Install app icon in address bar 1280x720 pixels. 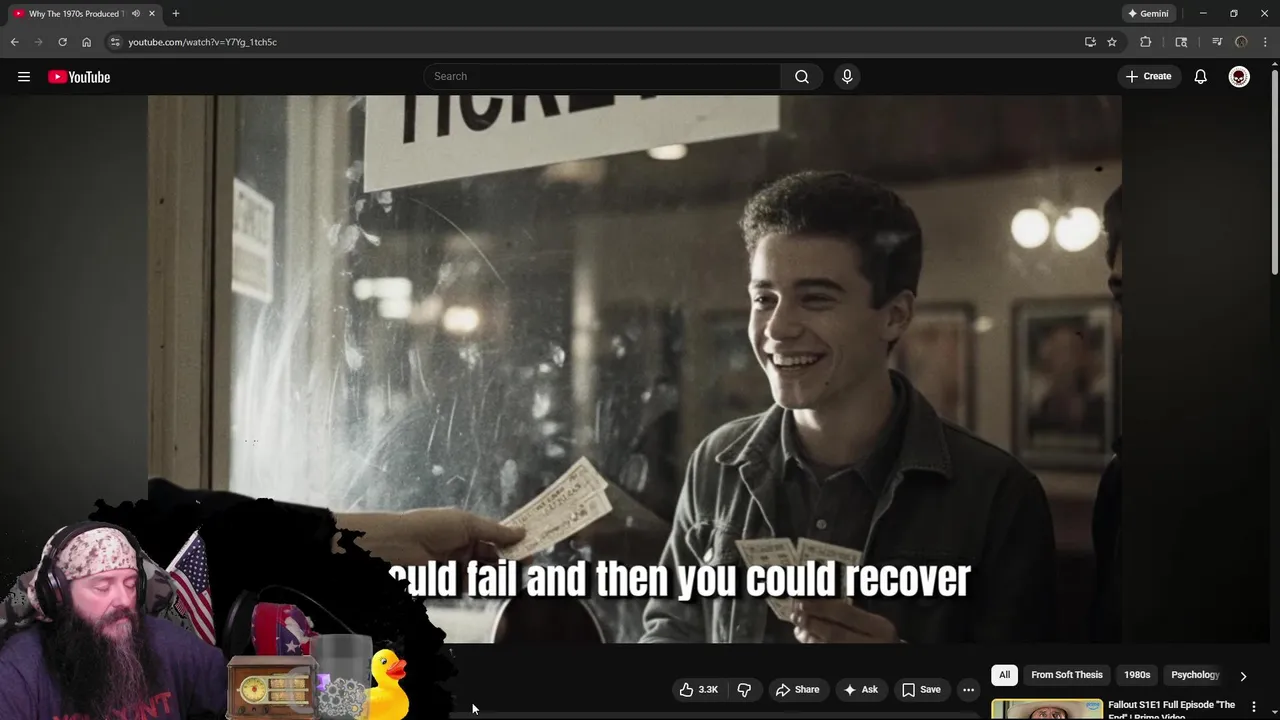point(1090,42)
